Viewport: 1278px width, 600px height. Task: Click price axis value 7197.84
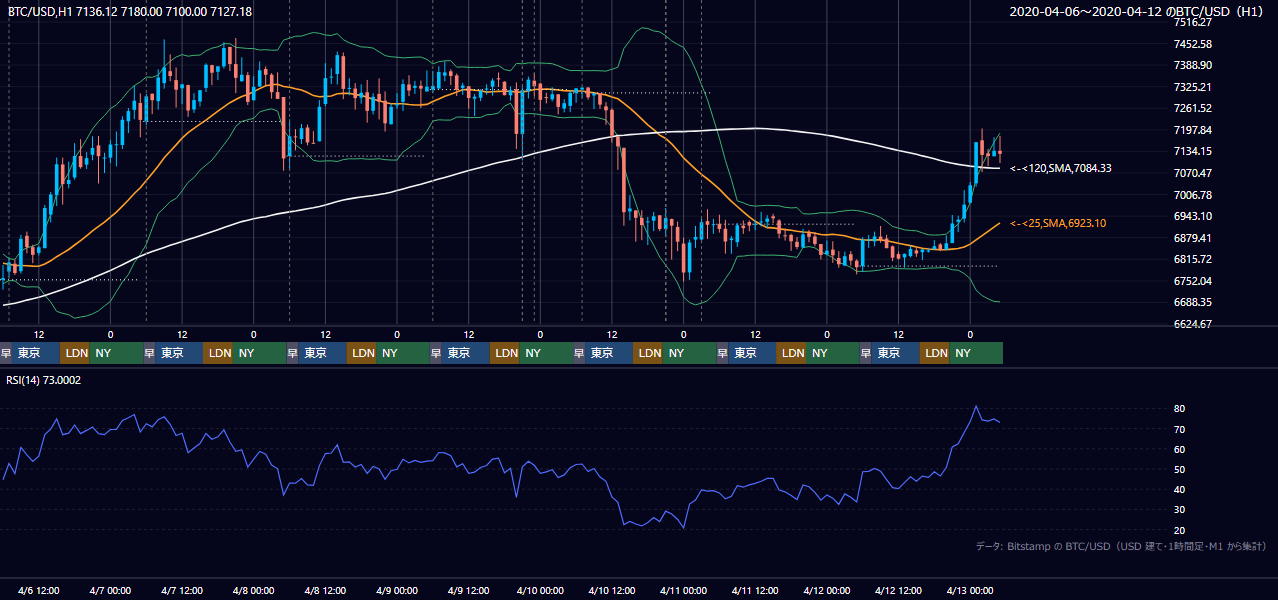tap(1193, 130)
